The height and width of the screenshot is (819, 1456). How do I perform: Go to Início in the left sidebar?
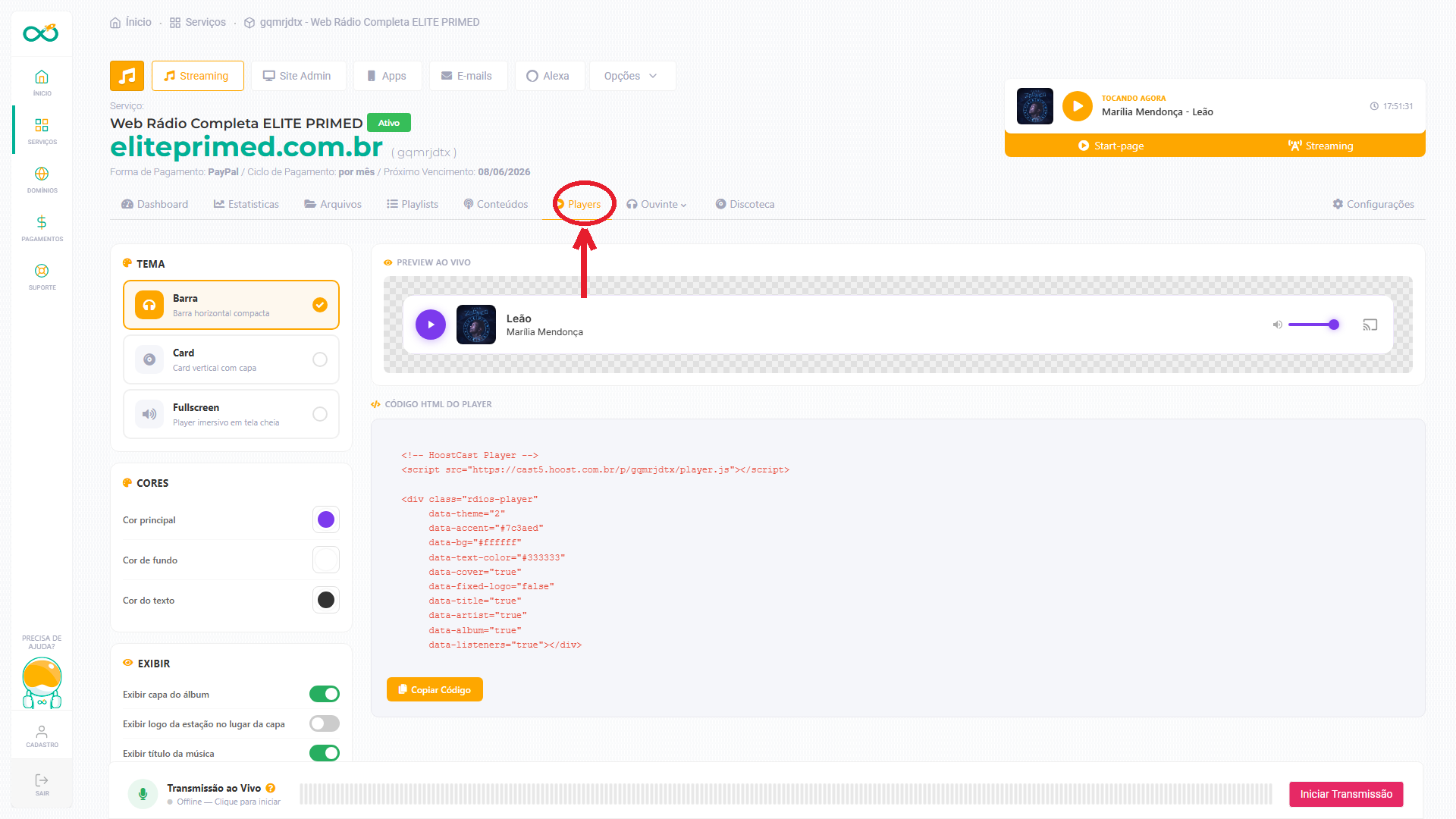(x=42, y=82)
